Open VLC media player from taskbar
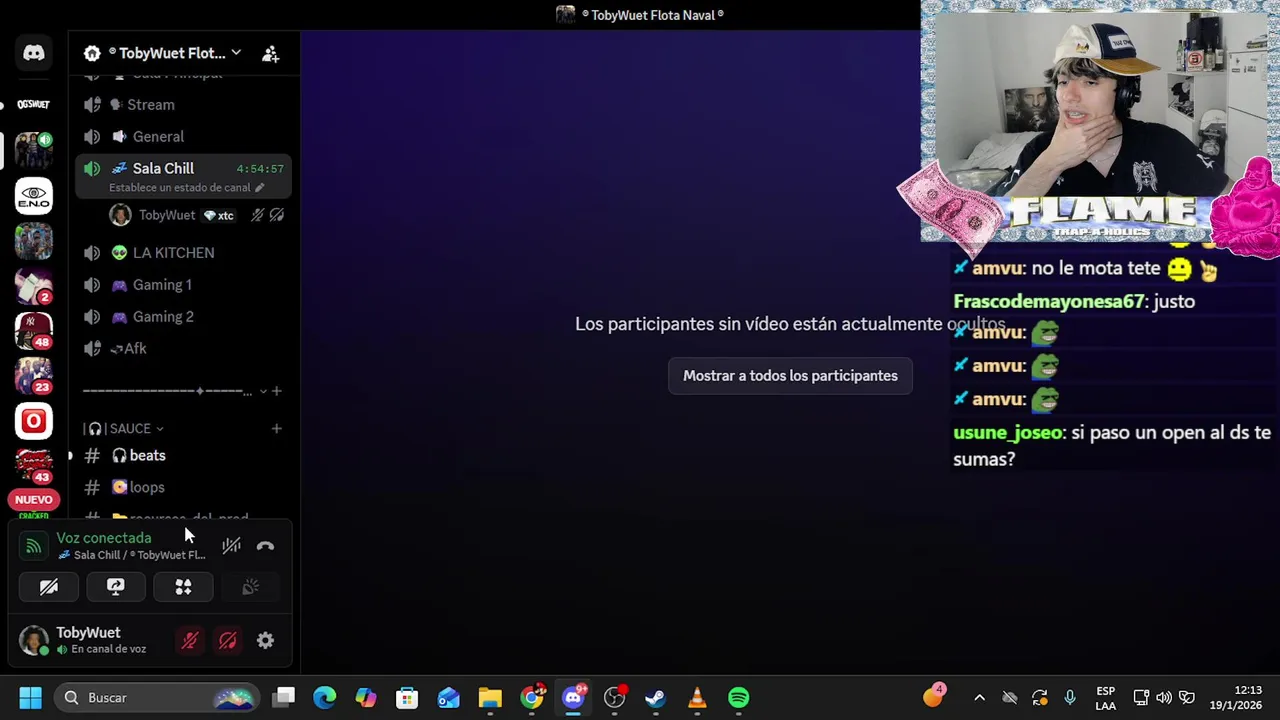1280x720 pixels. click(x=697, y=698)
